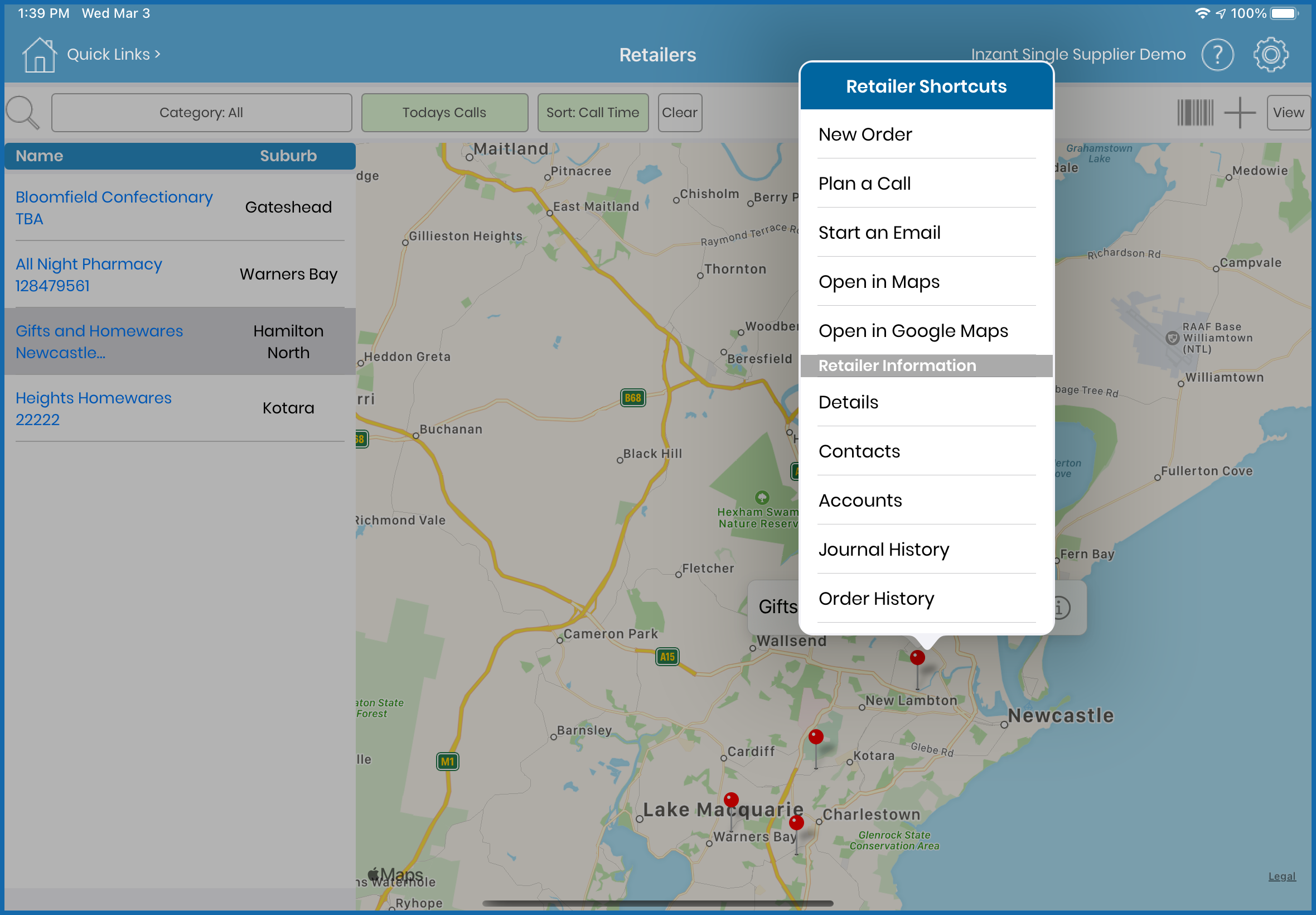Tap the info icon on map callout
1316x915 pixels.
click(x=1060, y=608)
